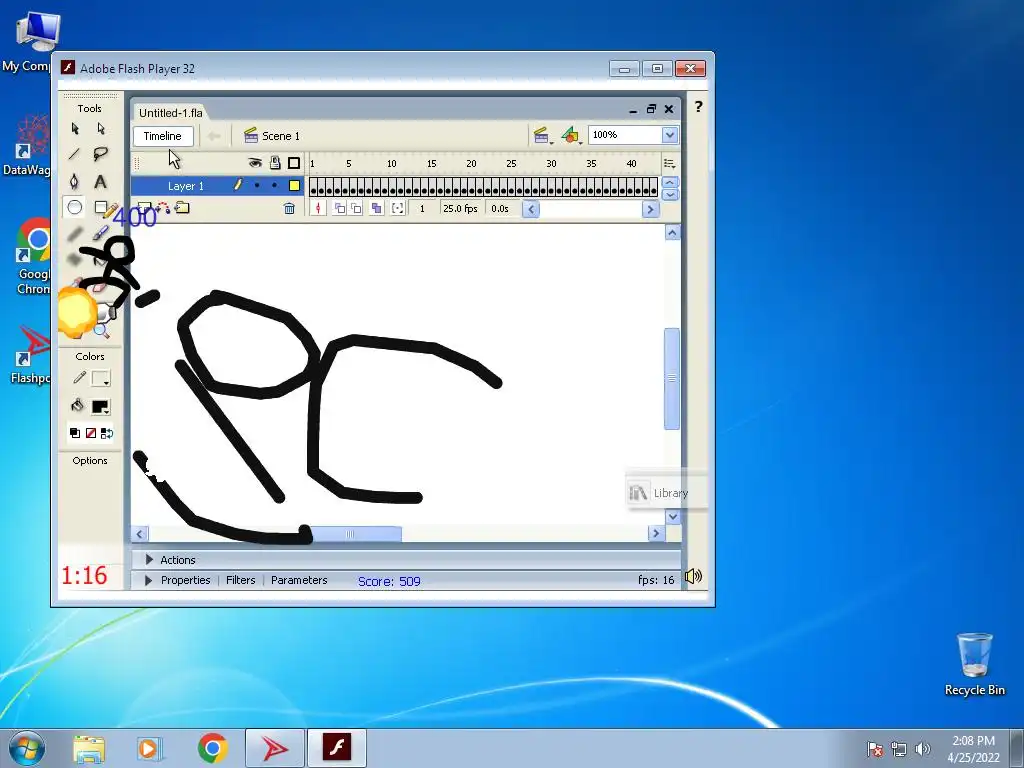Click the center frame button
Screen dimensions: 1024x768
[x=318, y=208]
